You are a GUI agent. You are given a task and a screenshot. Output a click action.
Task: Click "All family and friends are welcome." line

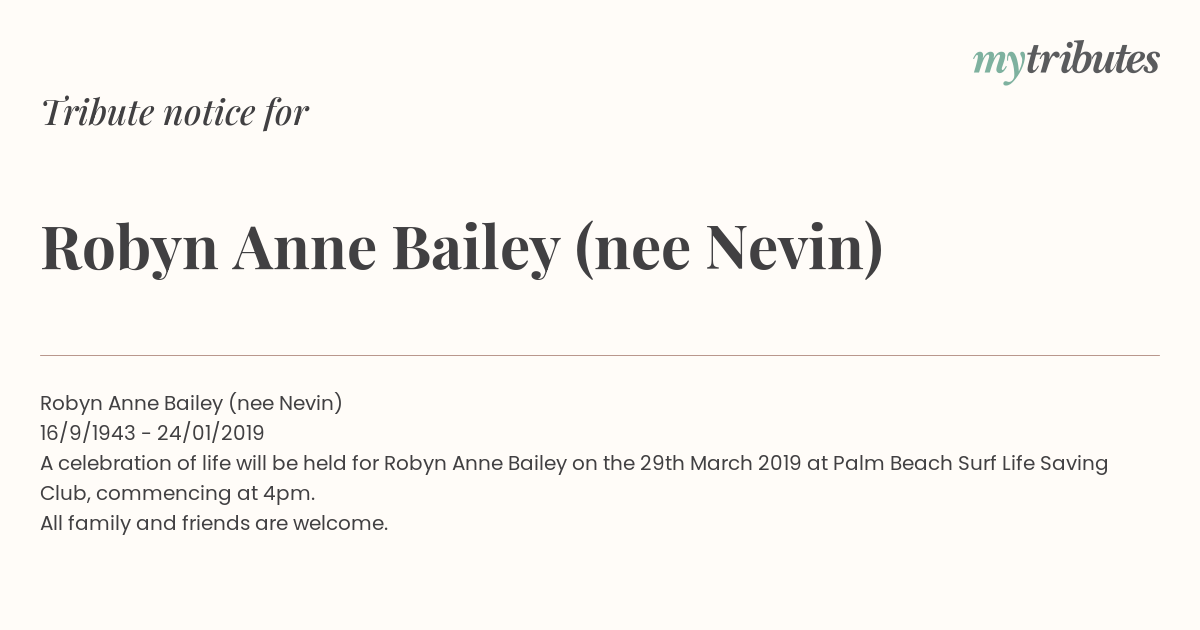[x=214, y=523]
